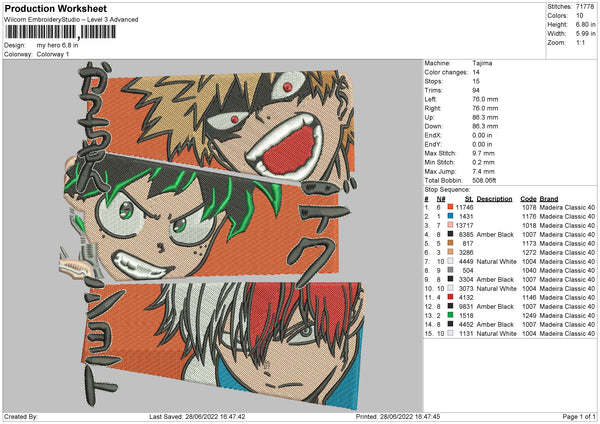The width and height of the screenshot is (600, 424).
Task: Click the "St." column header
Action: [469, 199]
